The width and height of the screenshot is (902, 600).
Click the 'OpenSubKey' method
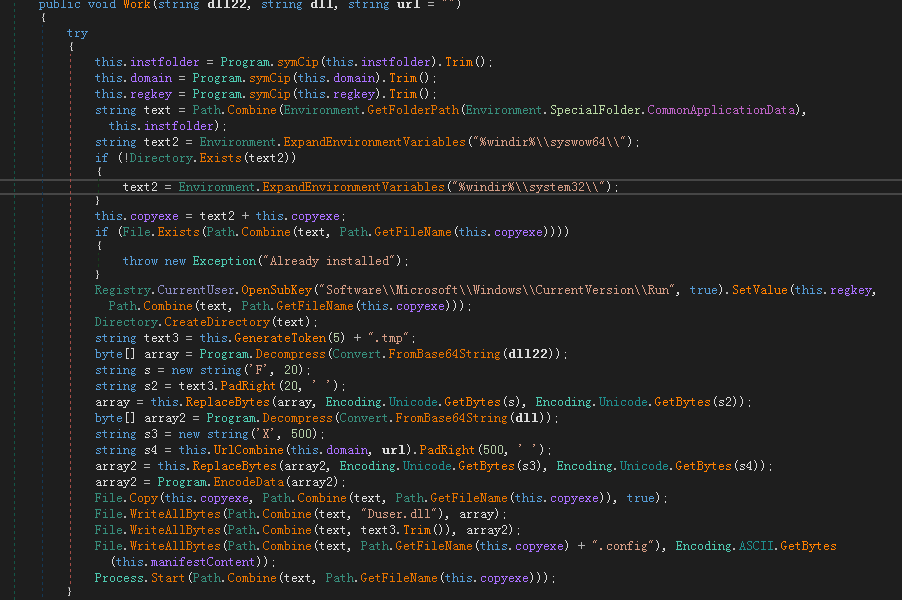(276, 291)
